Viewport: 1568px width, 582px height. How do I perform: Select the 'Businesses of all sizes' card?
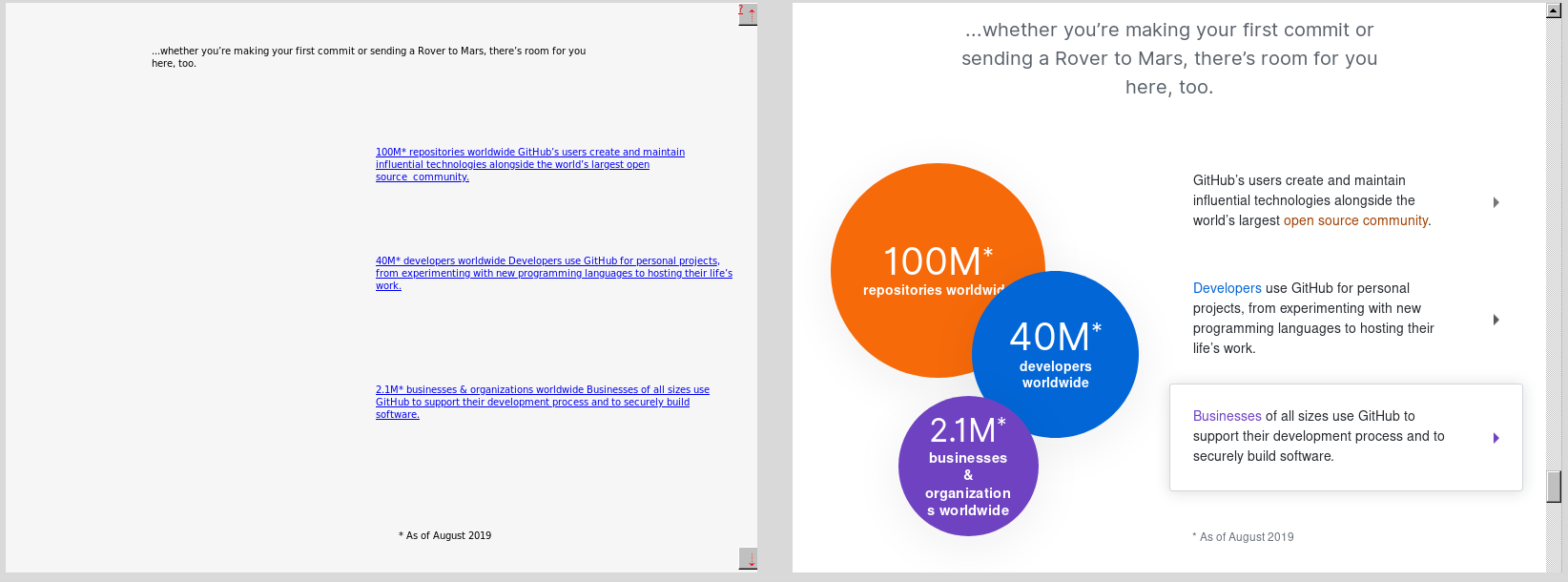pos(1346,437)
